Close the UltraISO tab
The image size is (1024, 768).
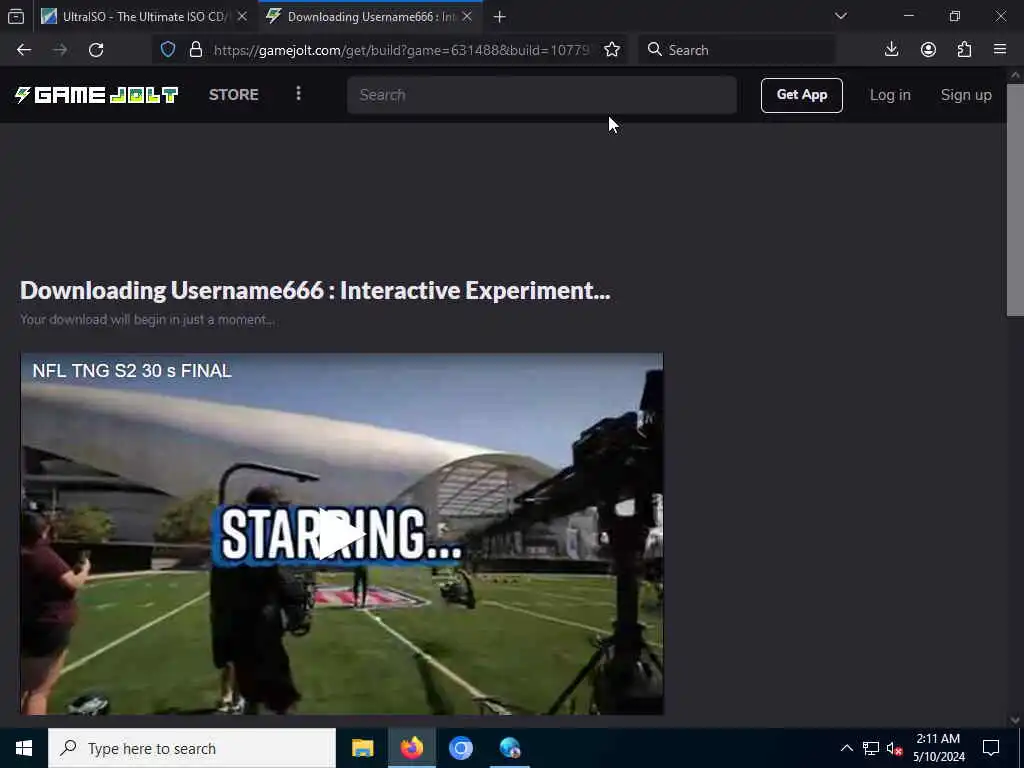pyautogui.click(x=242, y=17)
